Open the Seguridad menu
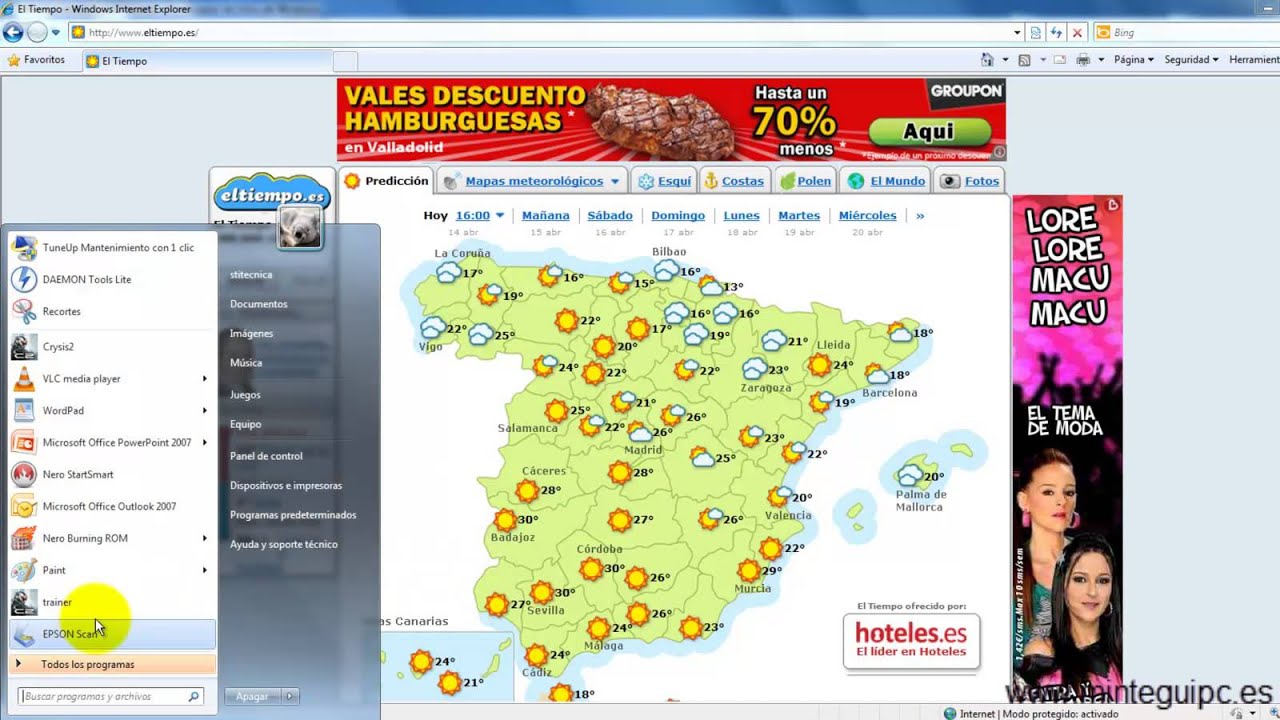 (1191, 60)
